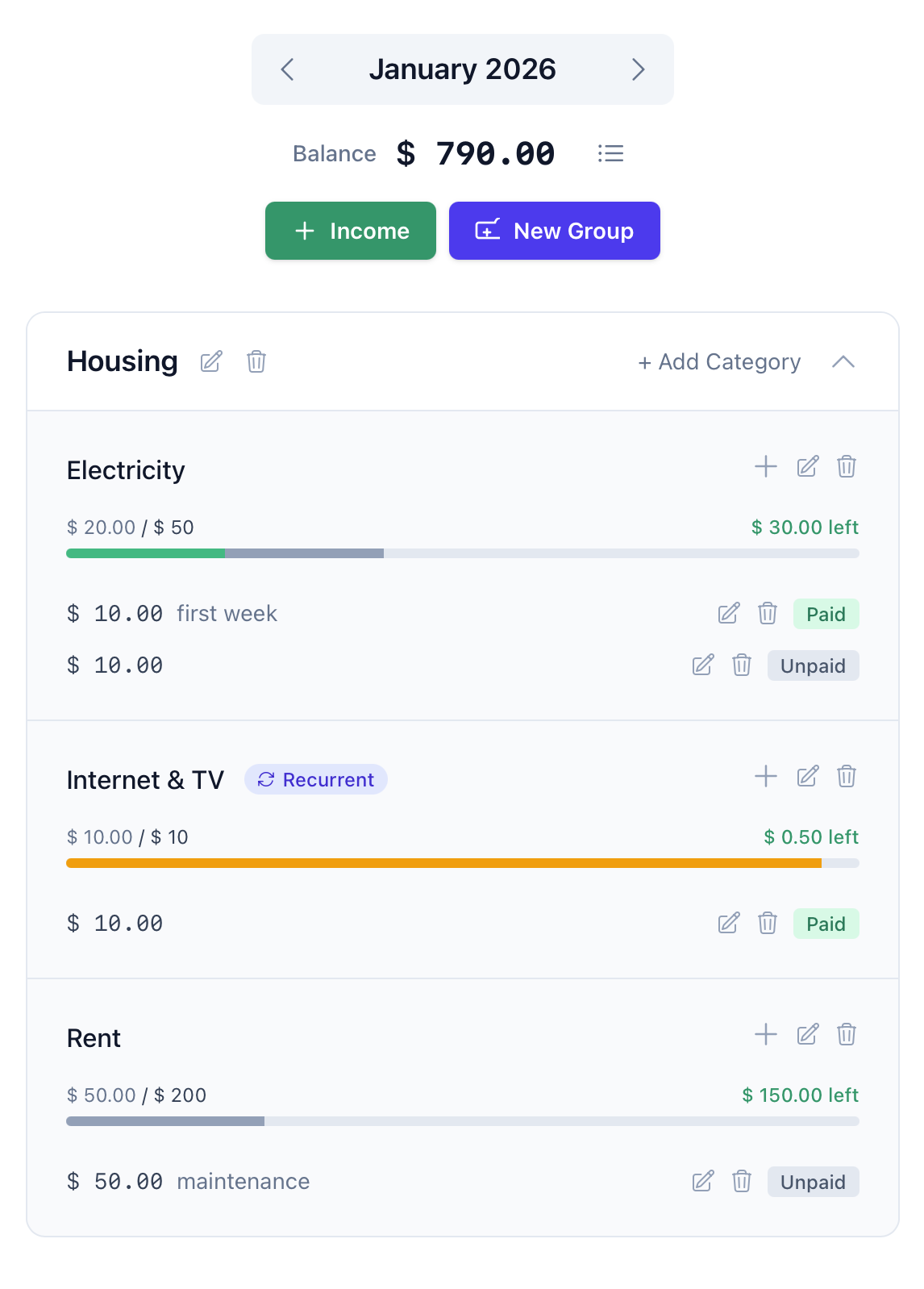Edit the Internet & TV category
The width and height of the screenshot is (924, 1289).
tap(807, 776)
